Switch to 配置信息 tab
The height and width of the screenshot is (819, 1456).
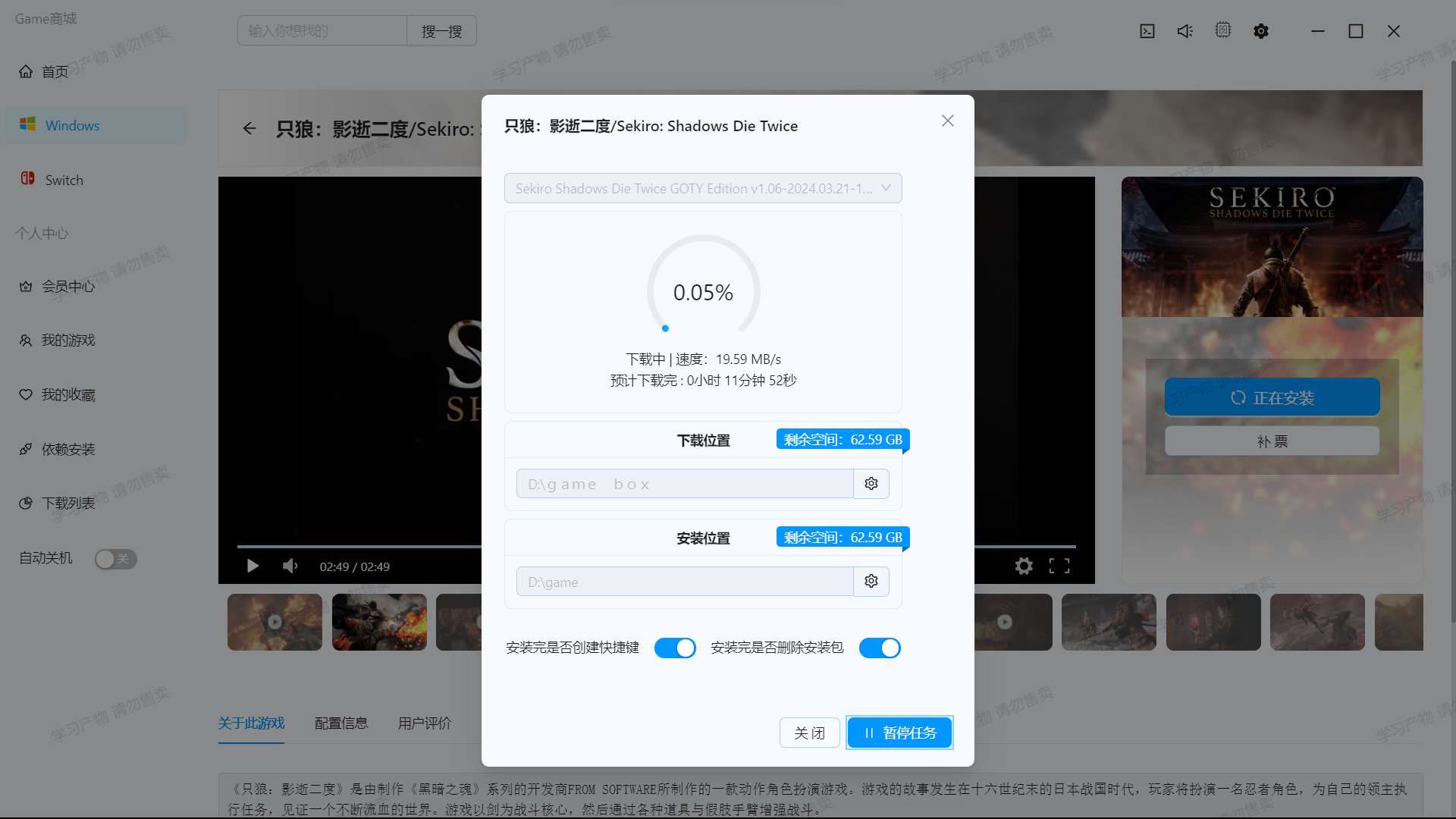tap(341, 723)
